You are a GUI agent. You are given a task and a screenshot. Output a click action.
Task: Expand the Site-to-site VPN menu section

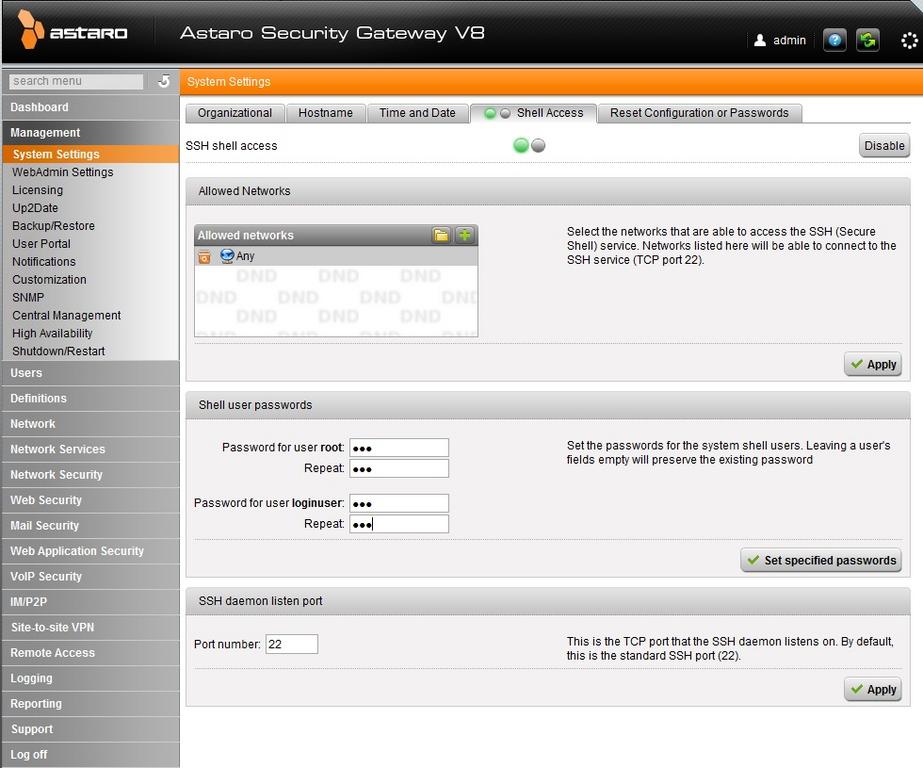(x=52, y=627)
